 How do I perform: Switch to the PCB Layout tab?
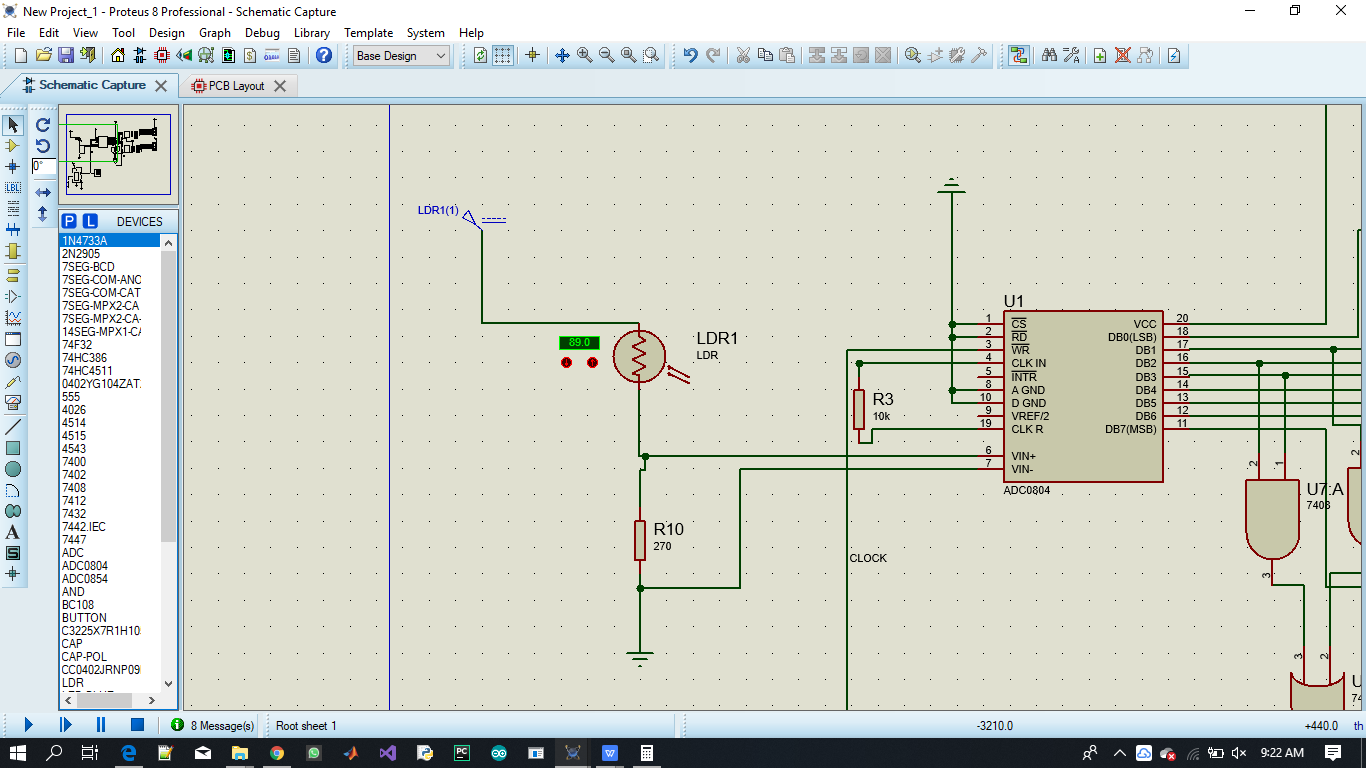(x=236, y=86)
